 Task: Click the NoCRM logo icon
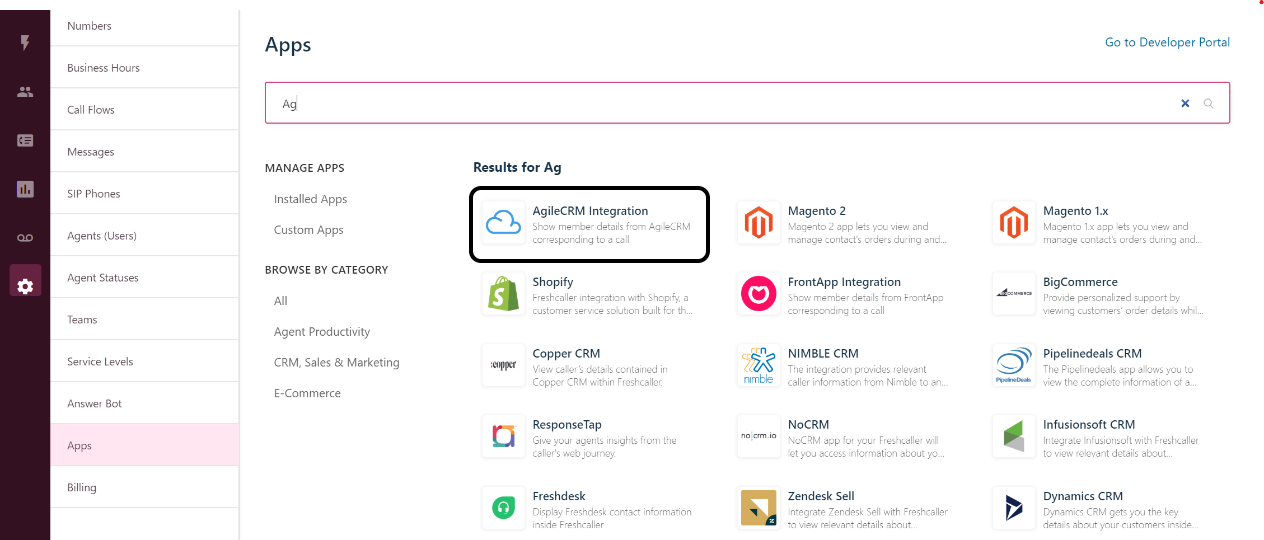758,437
